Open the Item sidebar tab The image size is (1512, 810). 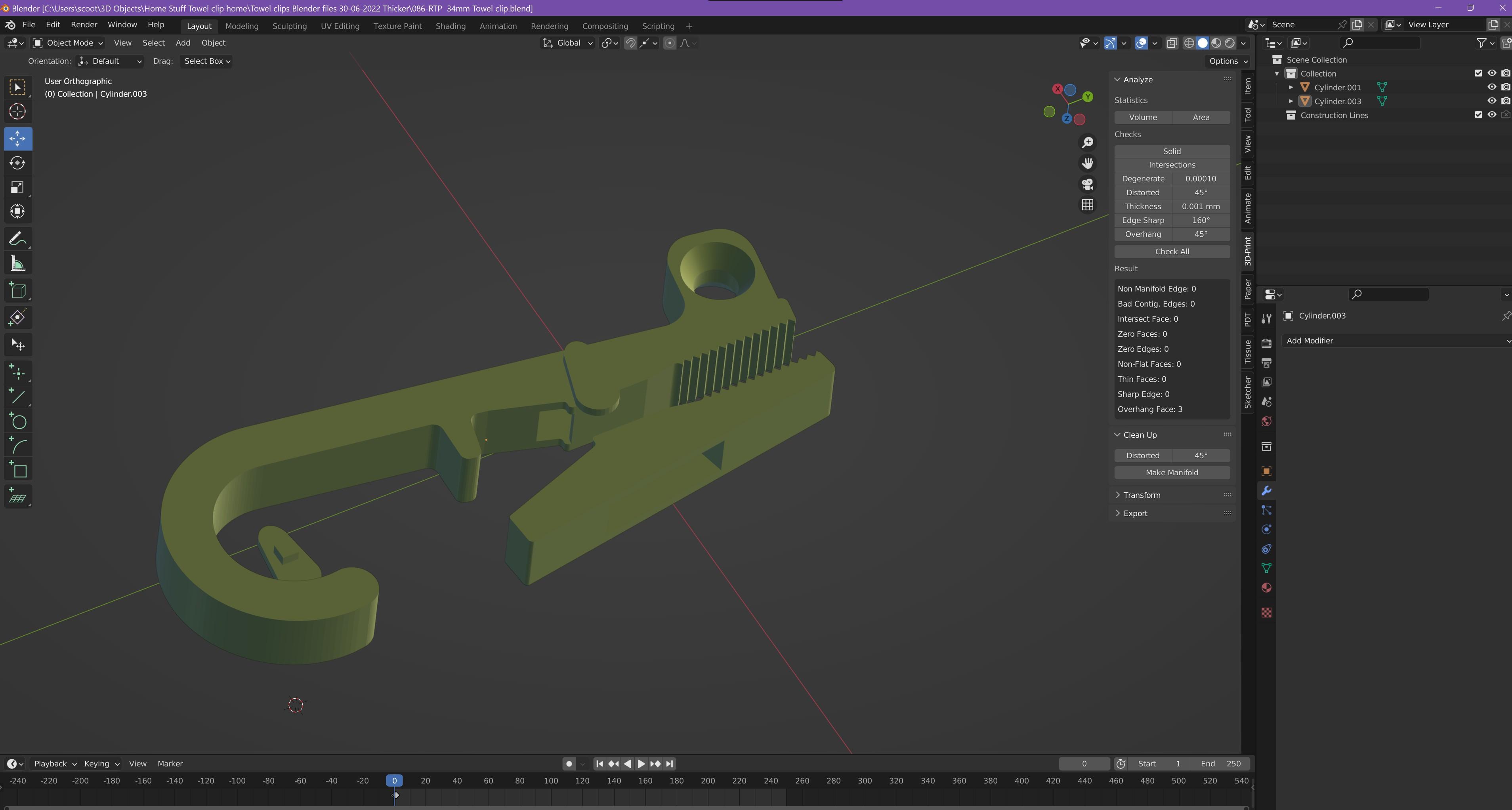tap(1247, 86)
